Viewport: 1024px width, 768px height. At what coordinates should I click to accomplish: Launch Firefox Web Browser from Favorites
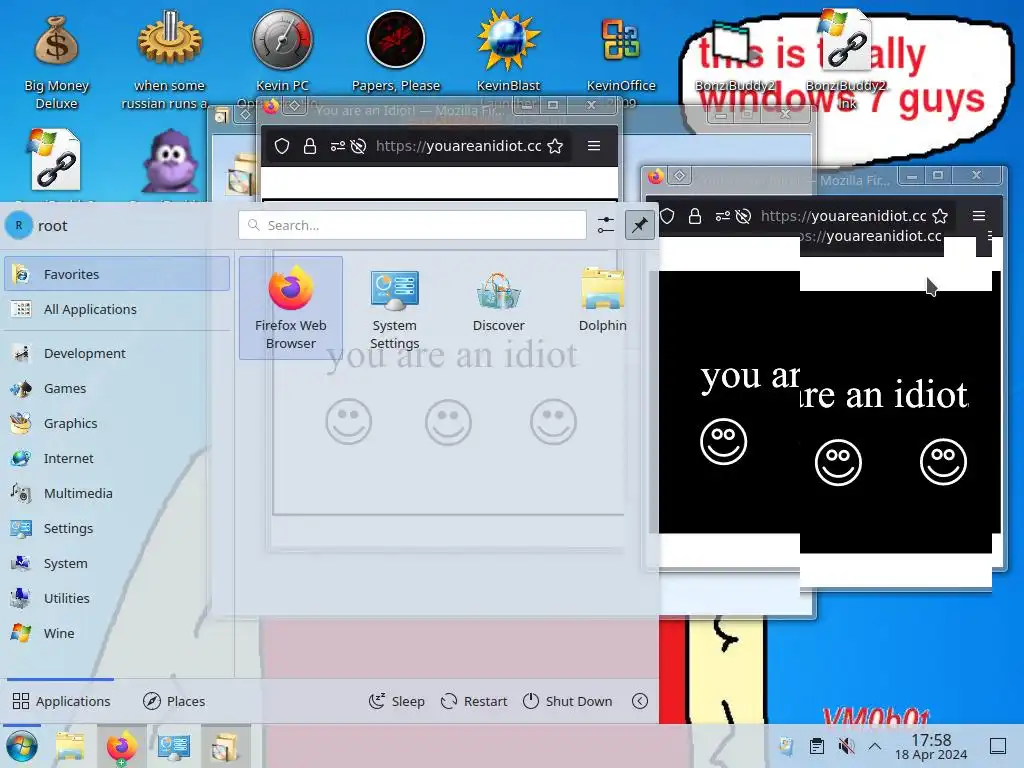(x=291, y=308)
